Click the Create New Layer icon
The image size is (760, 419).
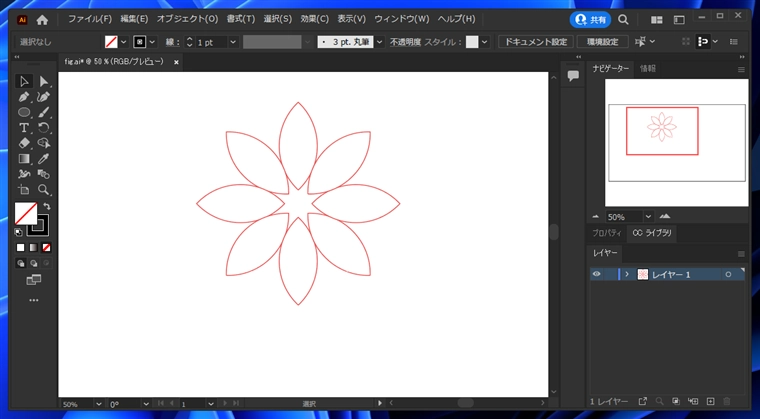click(710, 402)
